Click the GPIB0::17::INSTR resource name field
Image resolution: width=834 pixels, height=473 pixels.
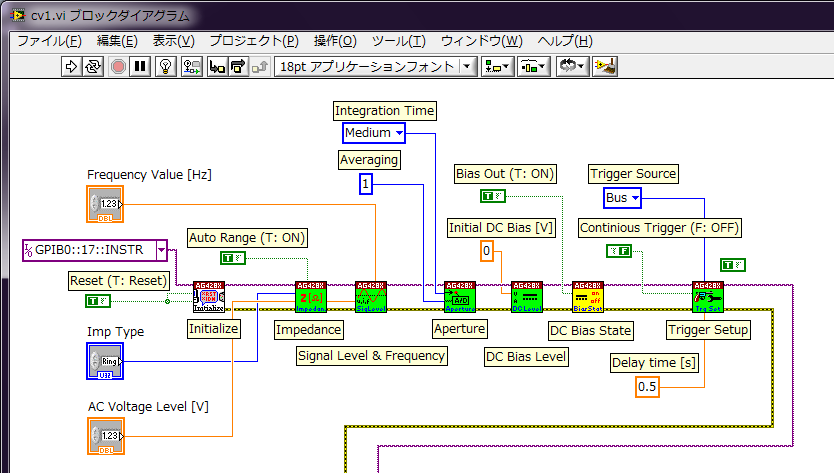pyautogui.click(x=89, y=250)
